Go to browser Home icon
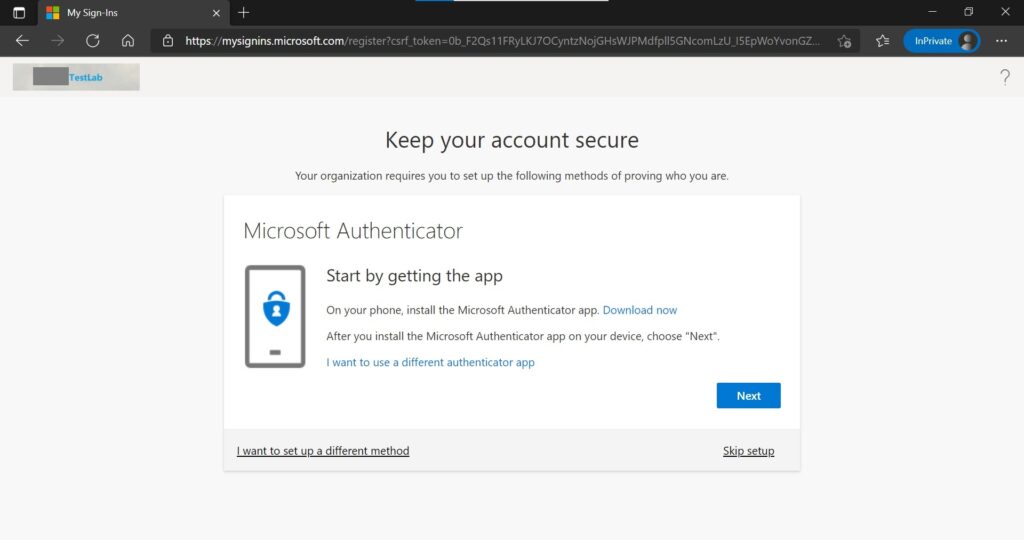Screen dimensions: 1024x540 pos(128,41)
